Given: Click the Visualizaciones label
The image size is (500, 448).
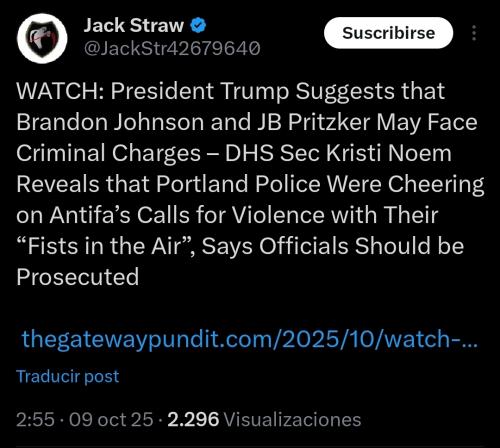Looking at the screenshot, I should (292, 419).
